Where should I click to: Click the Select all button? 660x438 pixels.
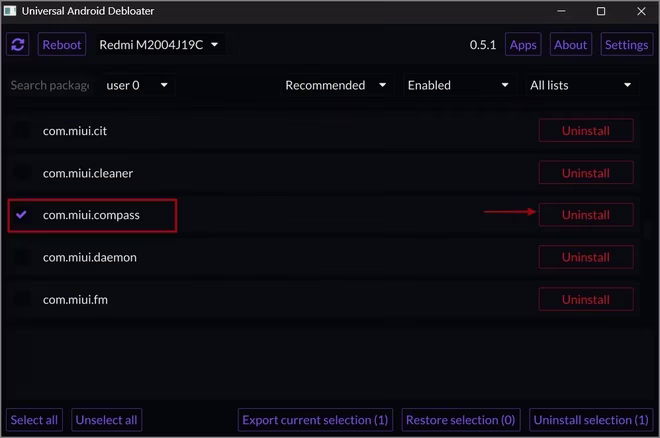tap(34, 420)
